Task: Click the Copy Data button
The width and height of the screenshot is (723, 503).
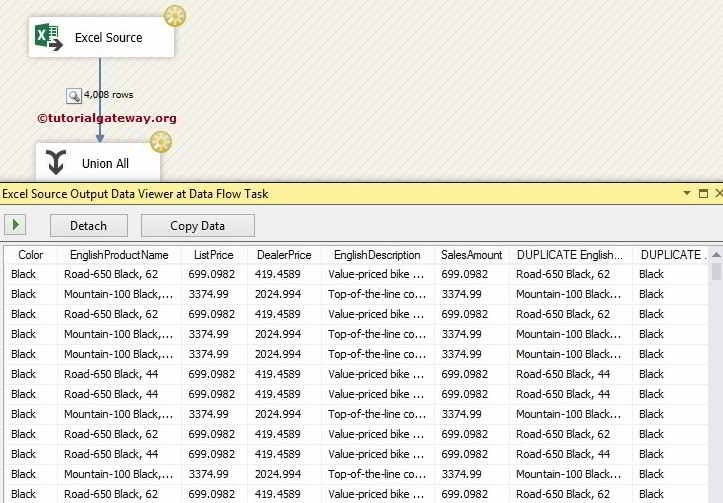Action: (x=197, y=225)
